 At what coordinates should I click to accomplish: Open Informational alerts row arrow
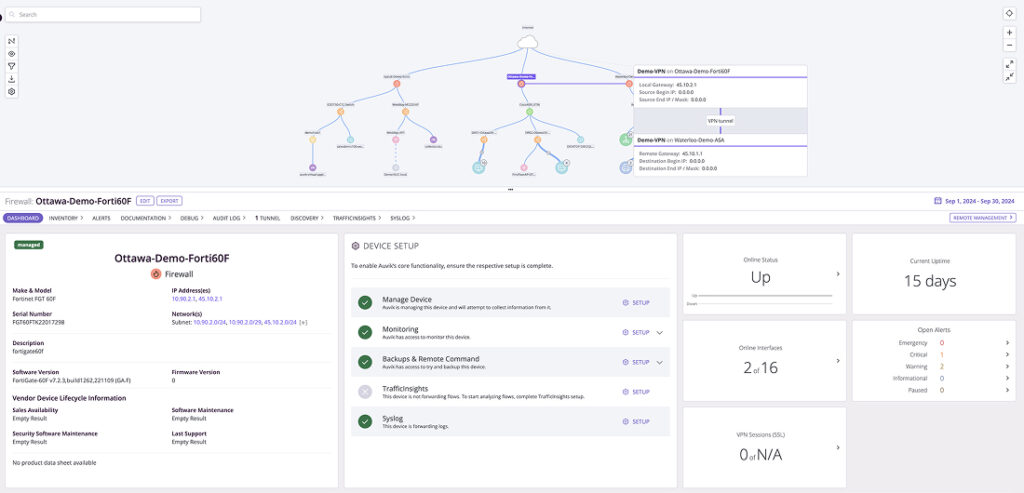(x=1008, y=378)
